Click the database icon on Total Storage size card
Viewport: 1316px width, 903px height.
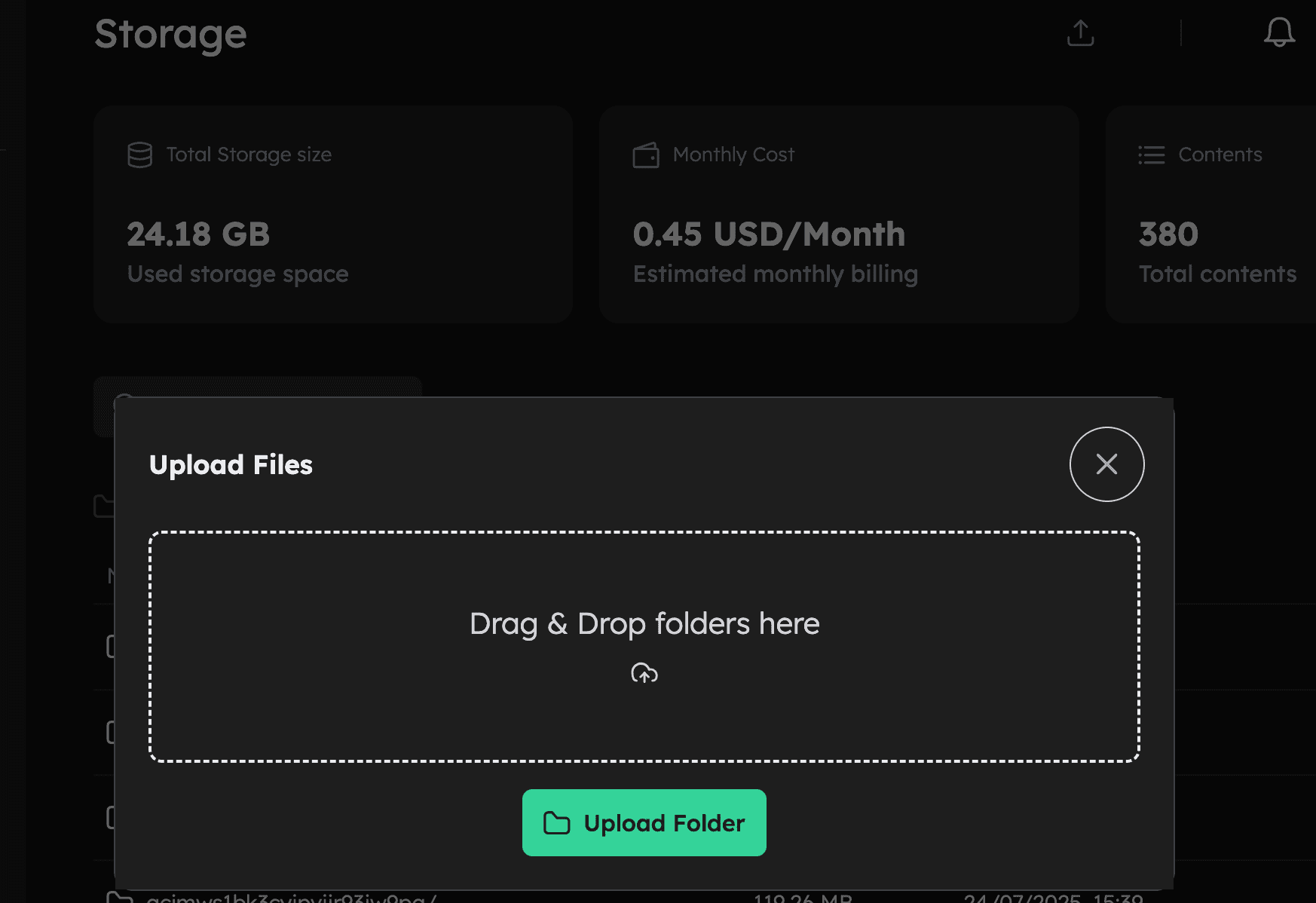[x=139, y=155]
